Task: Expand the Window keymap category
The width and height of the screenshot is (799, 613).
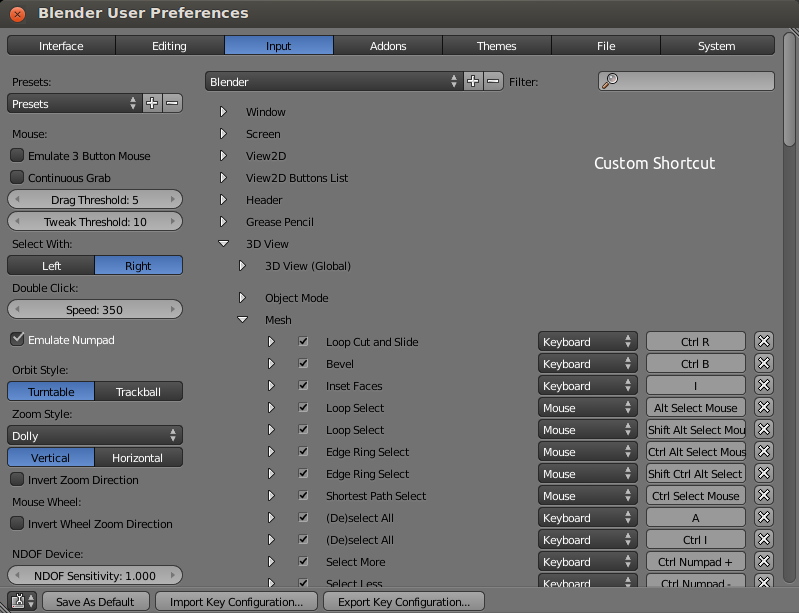Action: pos(223,112)
